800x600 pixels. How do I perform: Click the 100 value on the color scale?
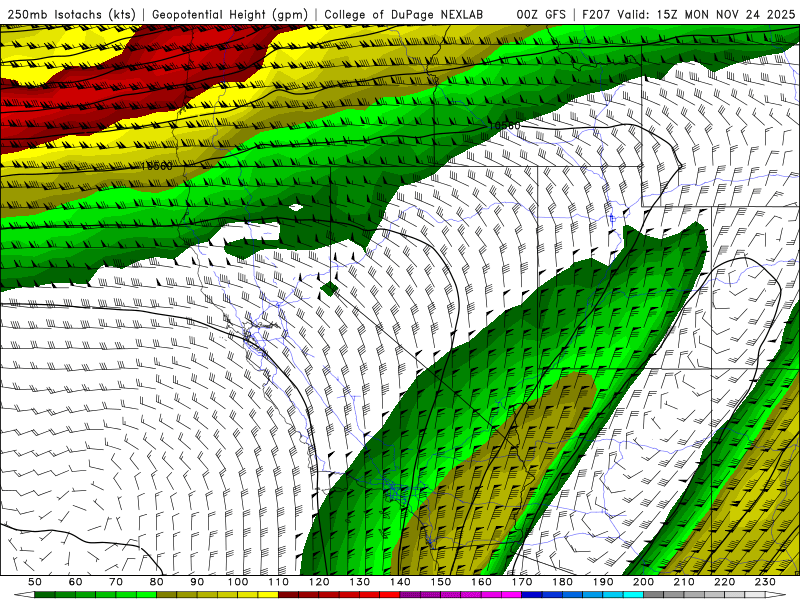click(238, 582)
